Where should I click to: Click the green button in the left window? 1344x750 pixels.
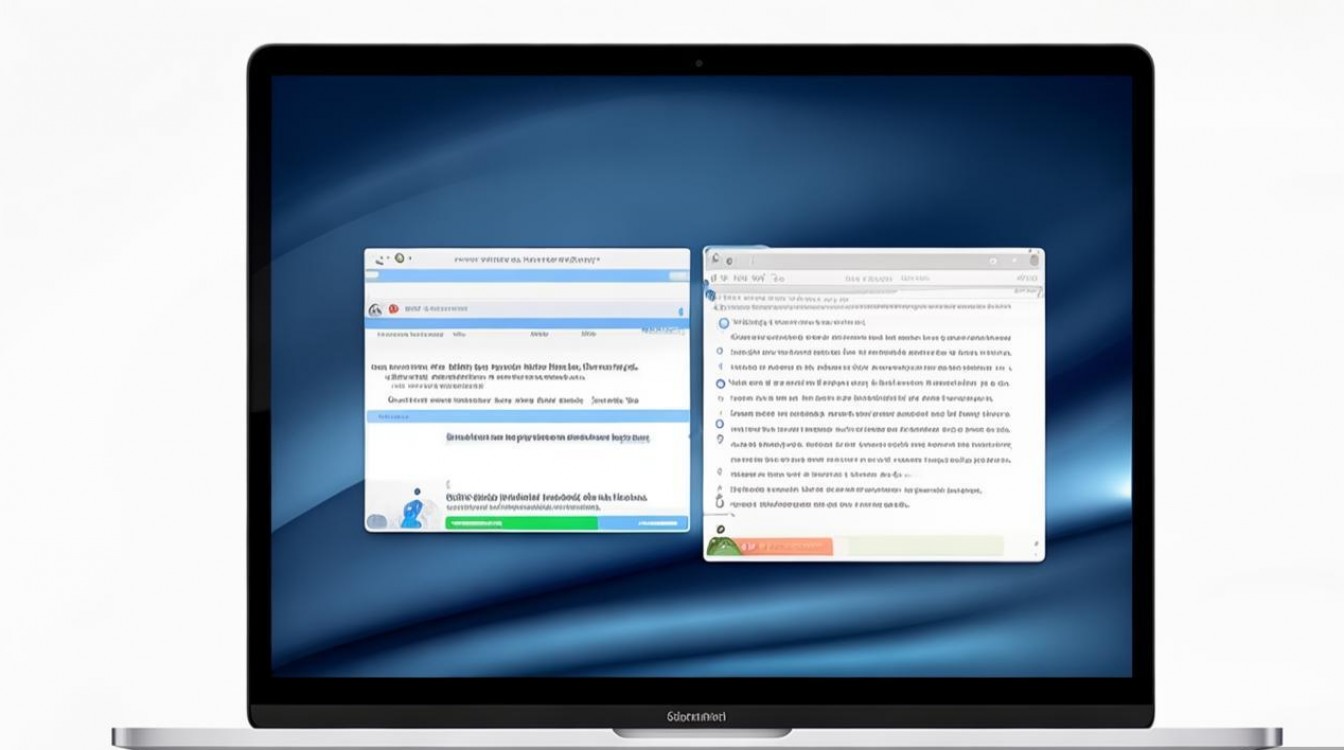pyautogui.click(x=521, y=522)
